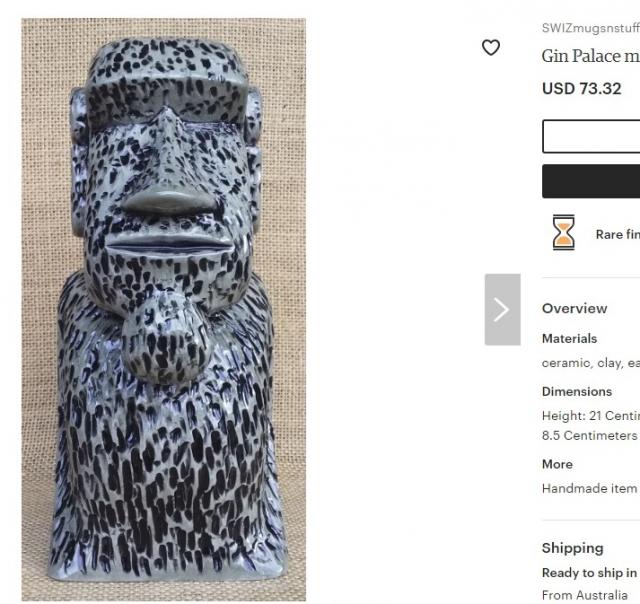
Task: Click the hourglass Rare find icon
Action: 564,232
